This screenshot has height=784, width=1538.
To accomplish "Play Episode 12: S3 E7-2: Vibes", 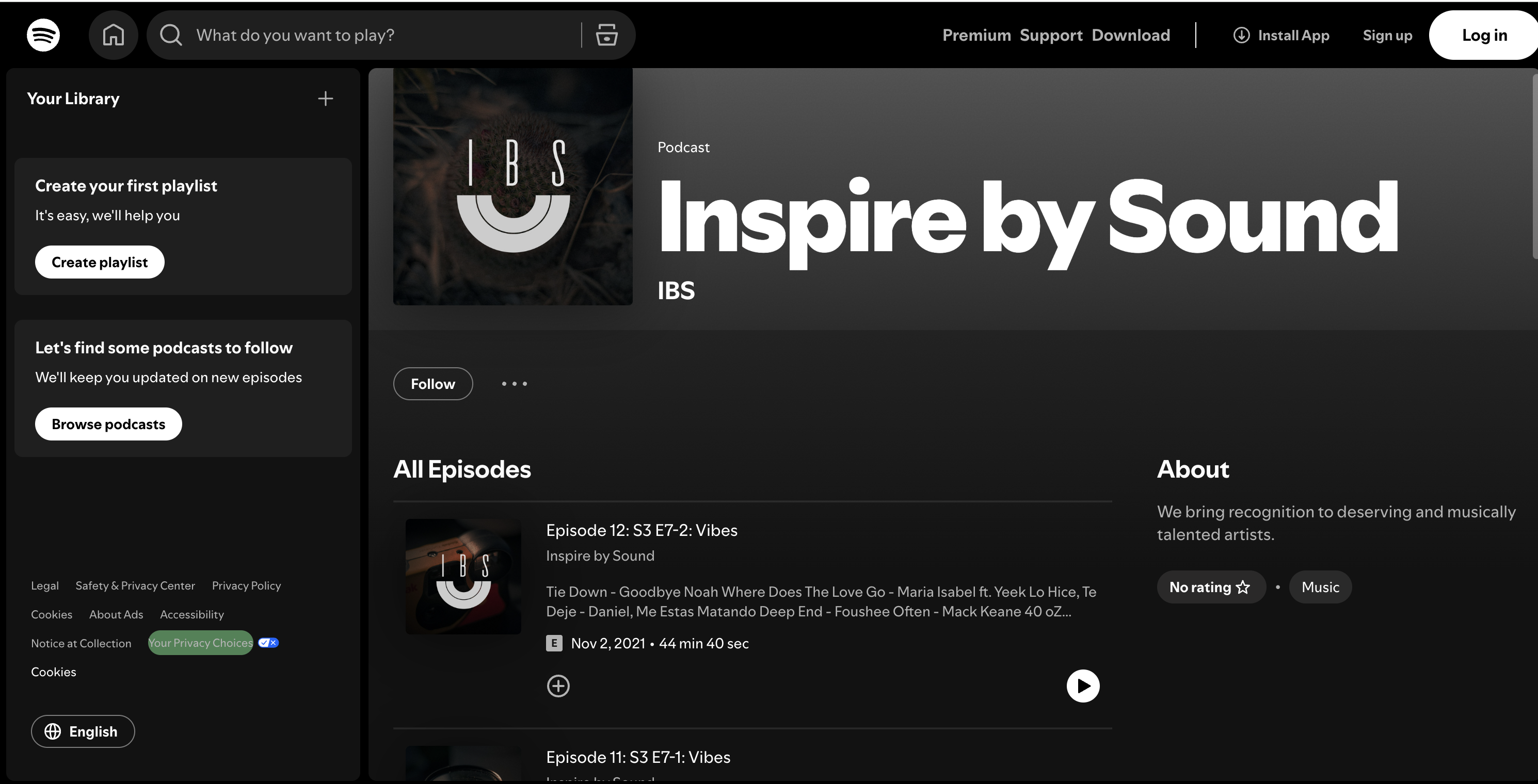I will click(x=1083, y=685).
